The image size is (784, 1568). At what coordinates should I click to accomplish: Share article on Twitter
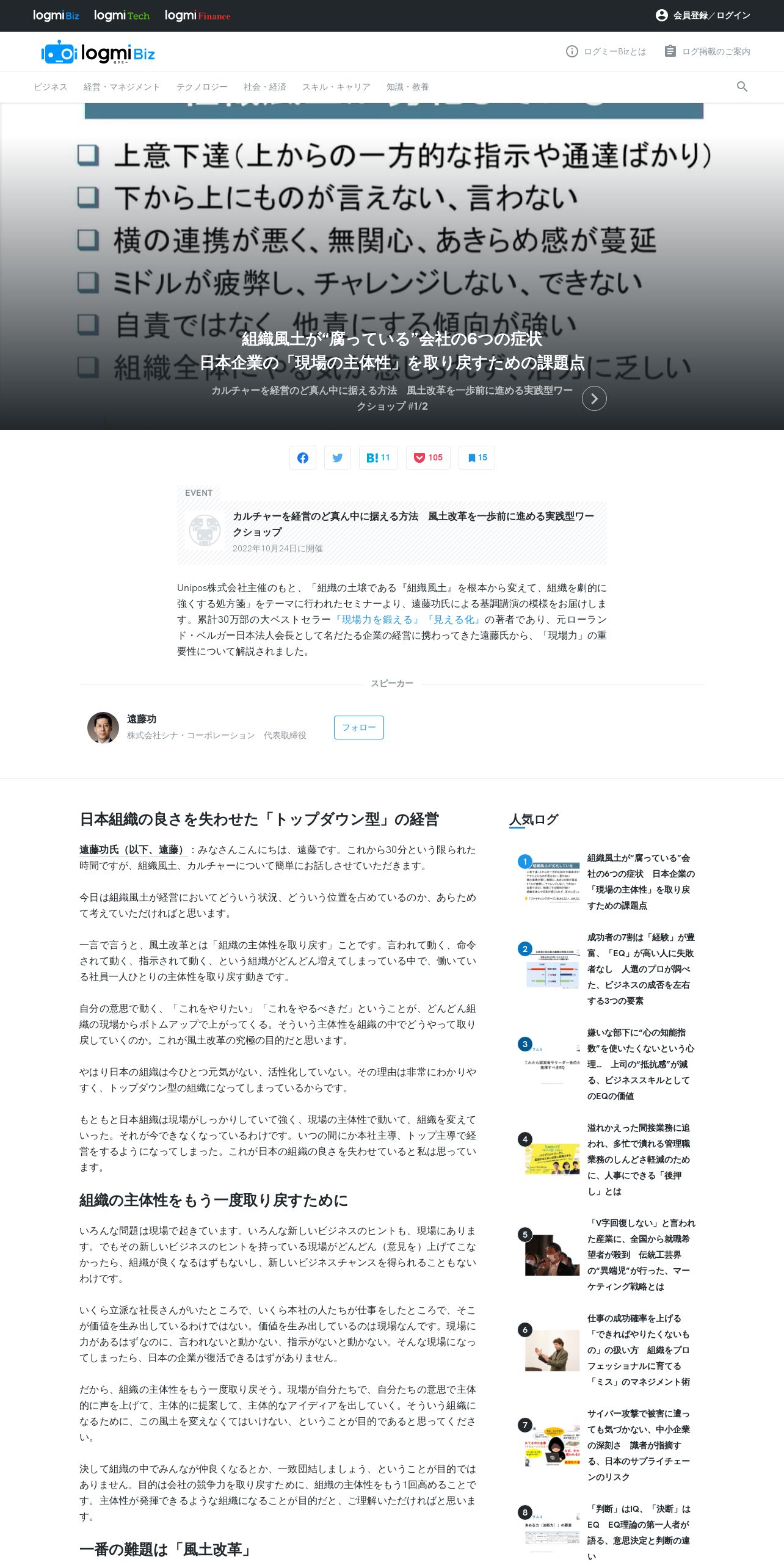(338, 457)
